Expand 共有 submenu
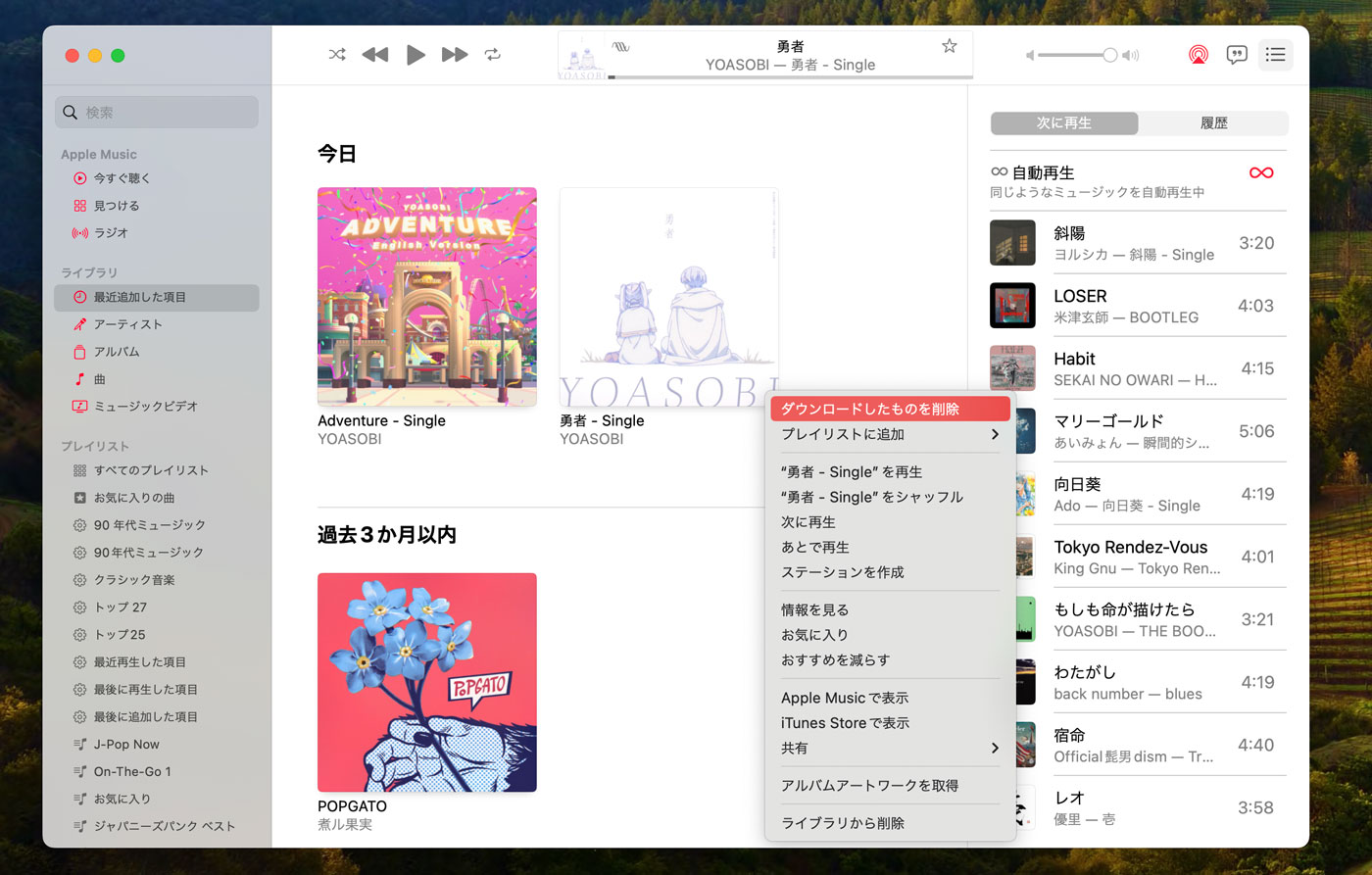 (x=890, y=748)
